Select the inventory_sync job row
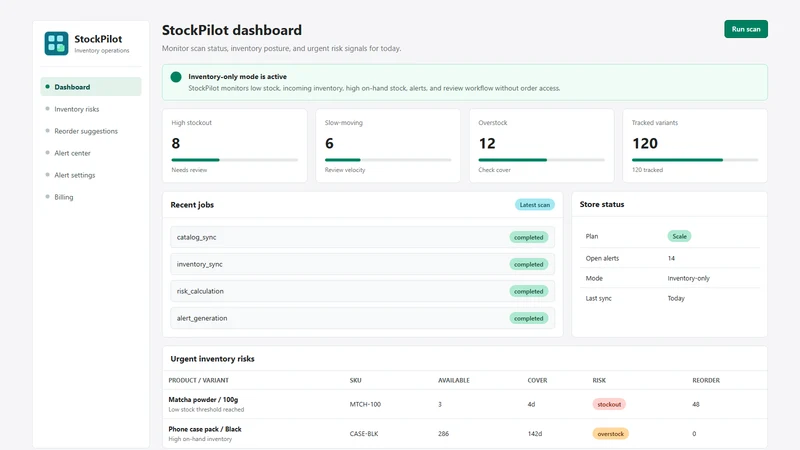The width and height of the screenshot is (800, 450). [x=362, y=264]
